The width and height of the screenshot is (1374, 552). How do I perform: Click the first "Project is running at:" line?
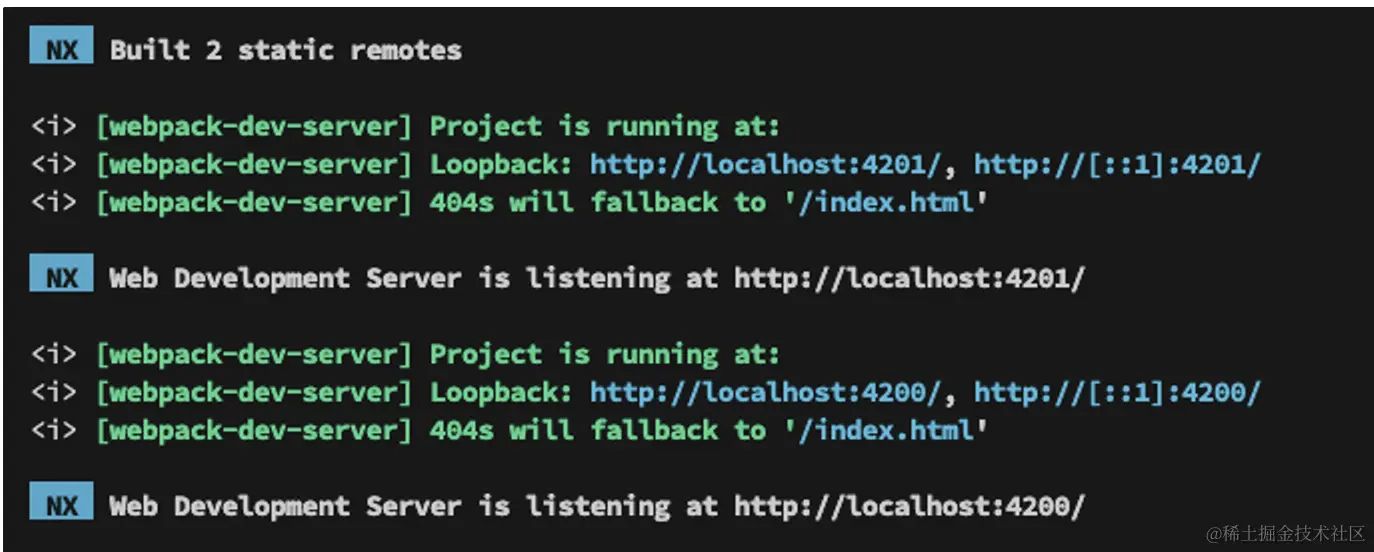point(605,126)
